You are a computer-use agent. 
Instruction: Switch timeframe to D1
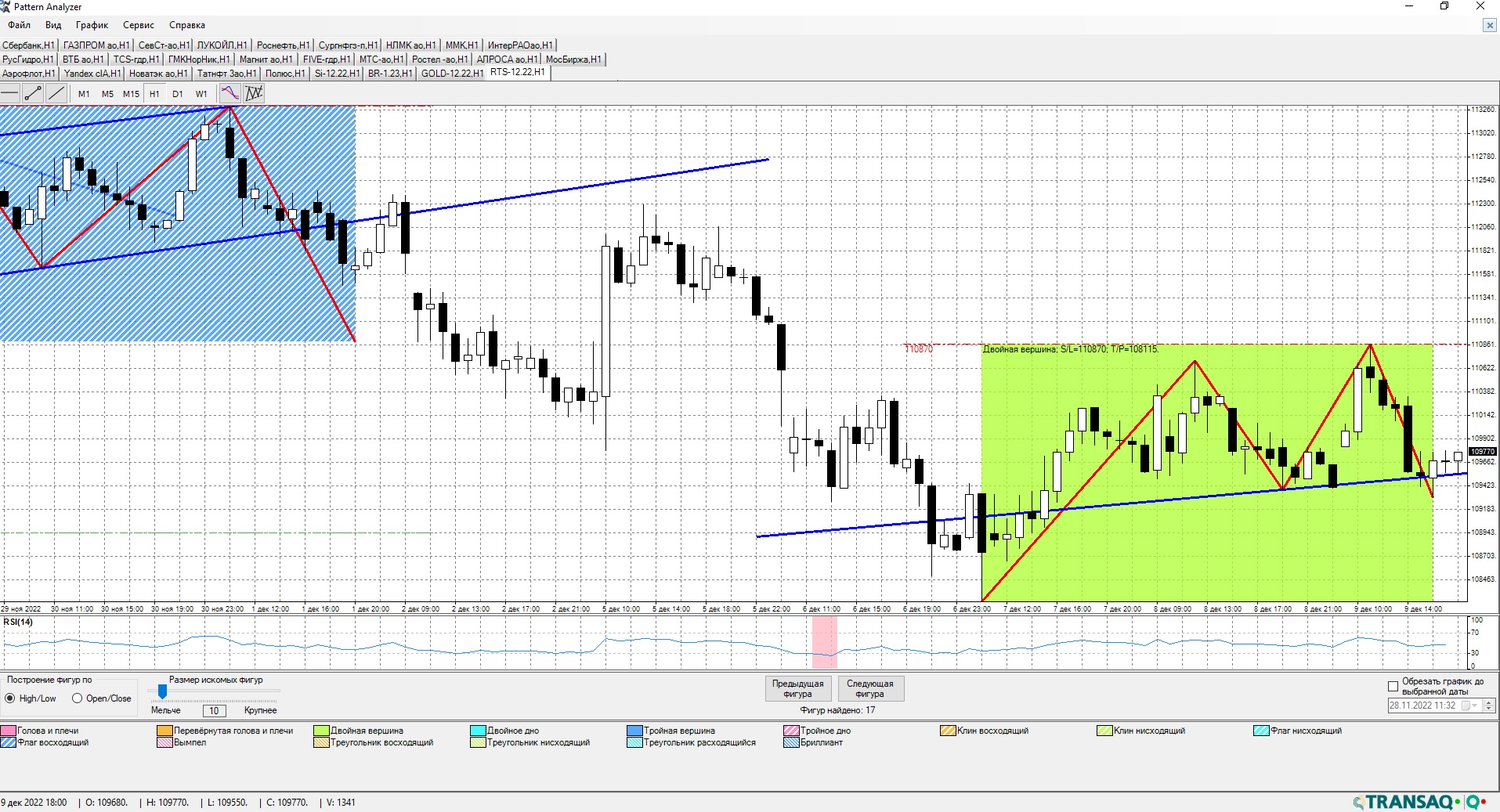click(x=178, y=94)
